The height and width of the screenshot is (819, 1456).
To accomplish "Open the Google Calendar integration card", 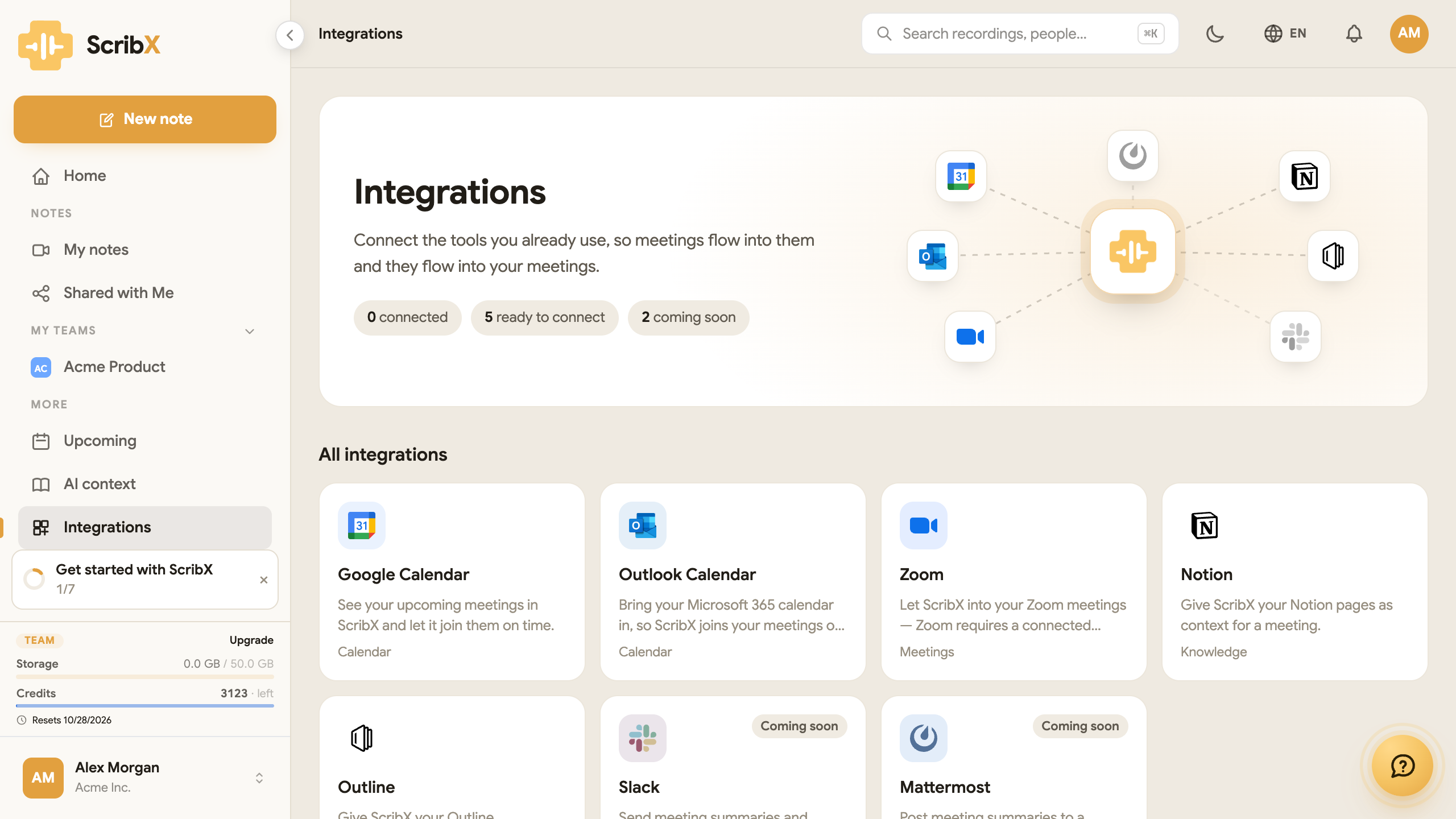I will (x=452, y=581).
